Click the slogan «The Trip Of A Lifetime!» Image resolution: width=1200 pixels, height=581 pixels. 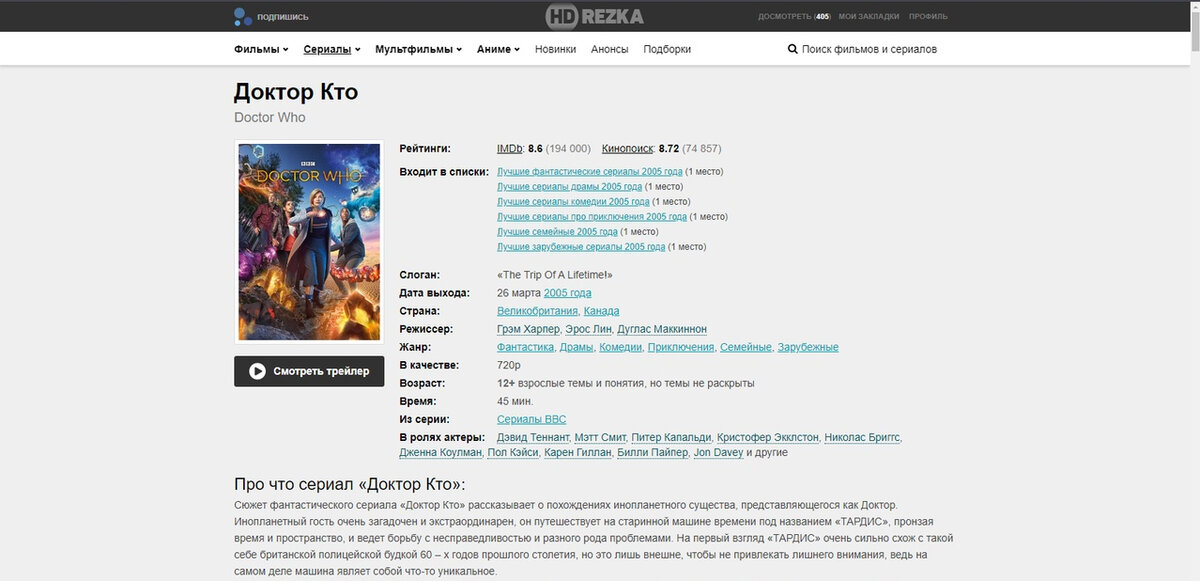[554, 275]
